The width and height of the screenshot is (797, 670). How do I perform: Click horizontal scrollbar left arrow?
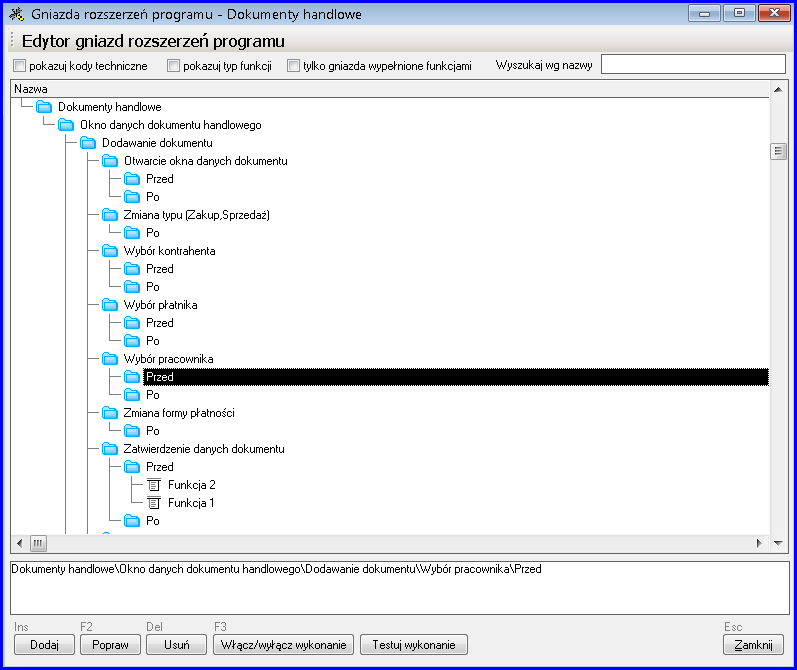click(19, 543)
